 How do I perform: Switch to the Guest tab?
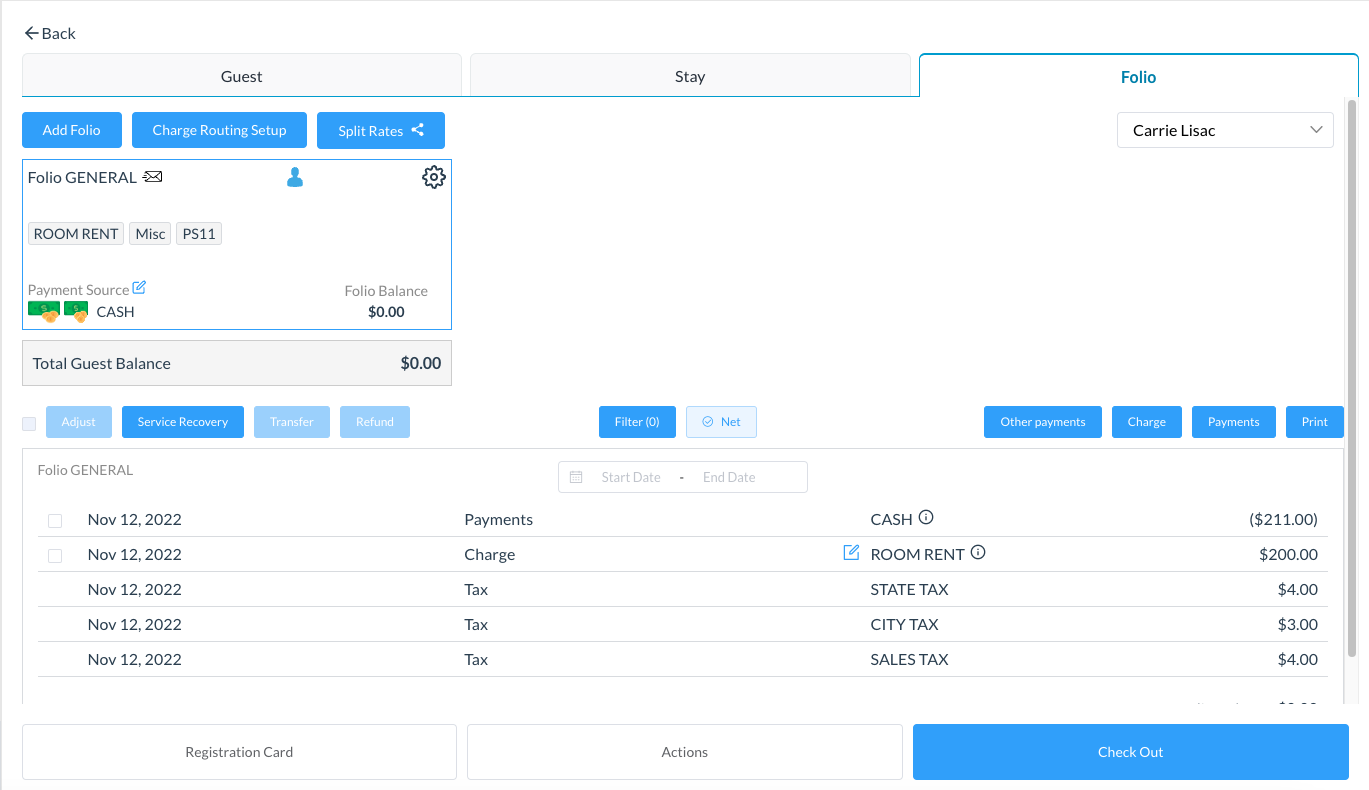[x=241, y=76]
